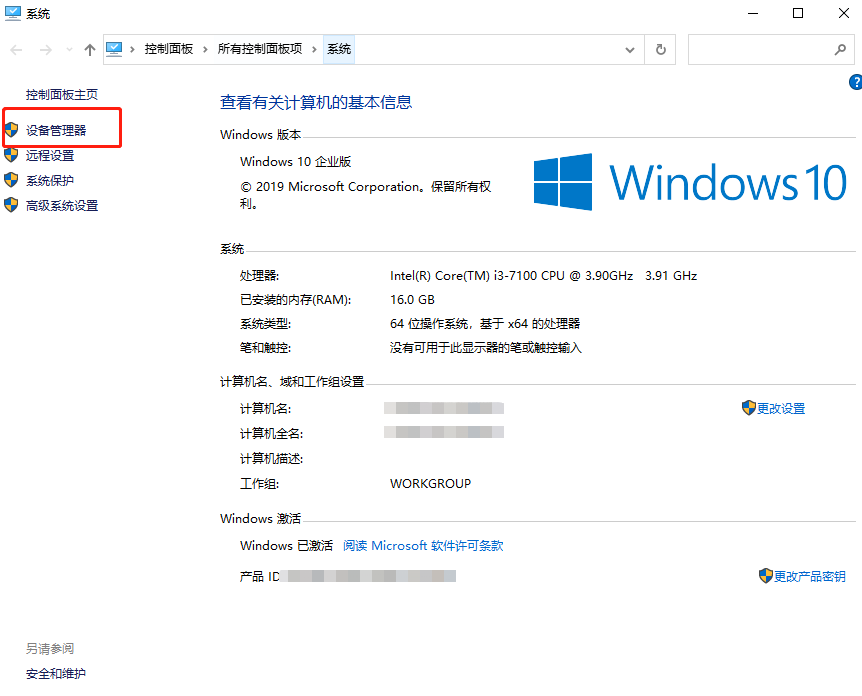Expand the chevron after 所有控制面板项
This screenshot has height=696, width=862.
(x=314, y=49)
